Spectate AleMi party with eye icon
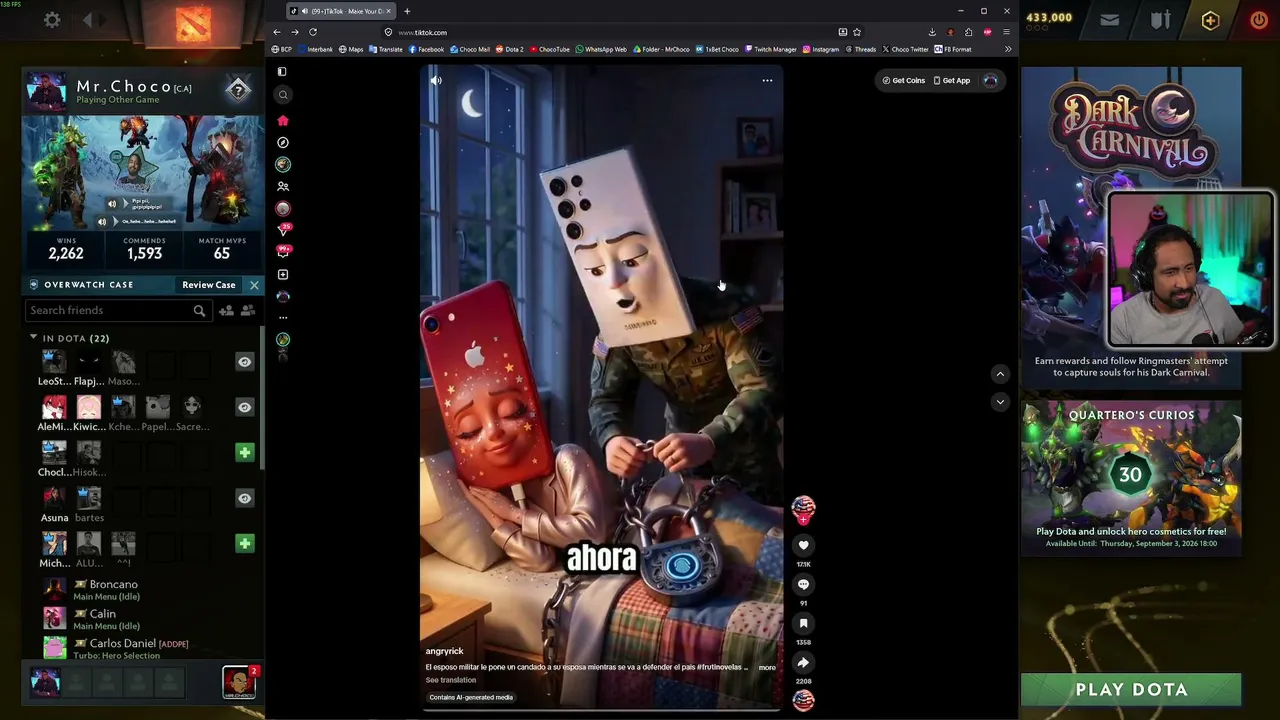1280x720 pixels. 244,407
